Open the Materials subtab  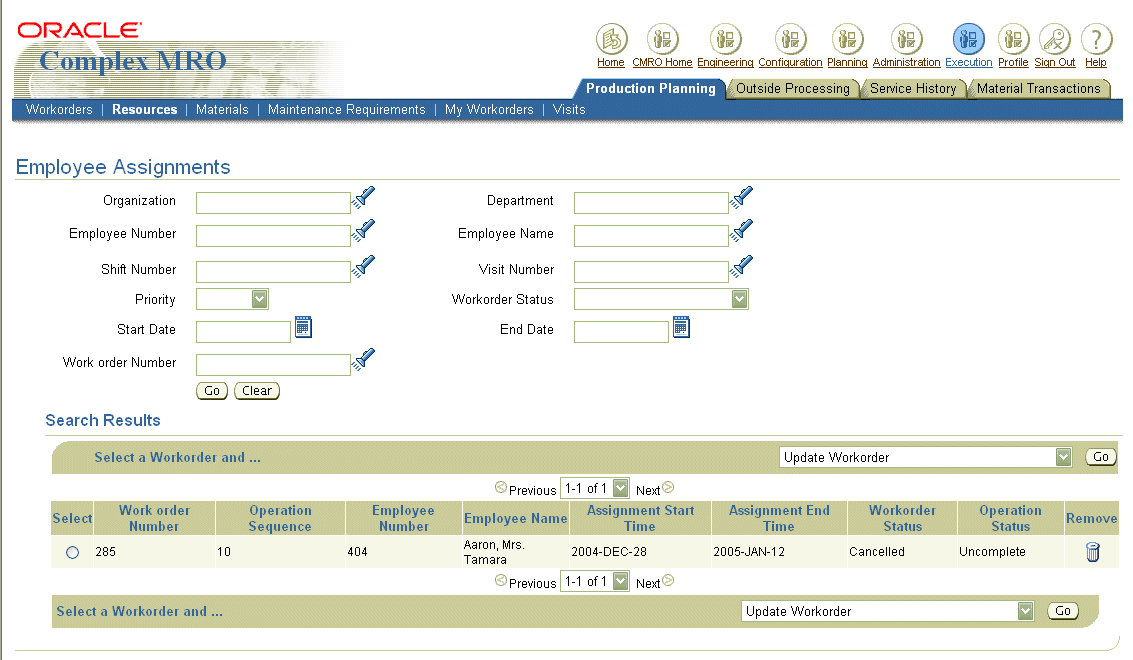(x=222, y=109)
